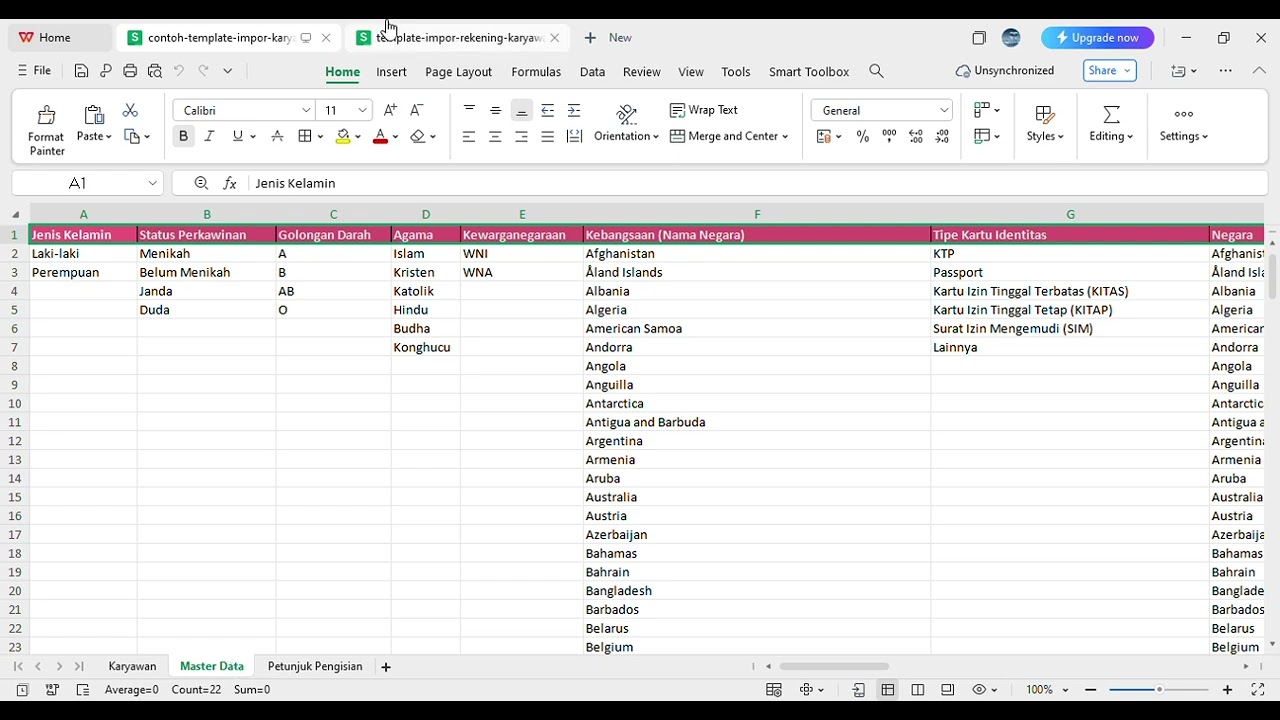1280x720 pixels.
Task: Toggle Italic formatting
Action: (209, 136)
